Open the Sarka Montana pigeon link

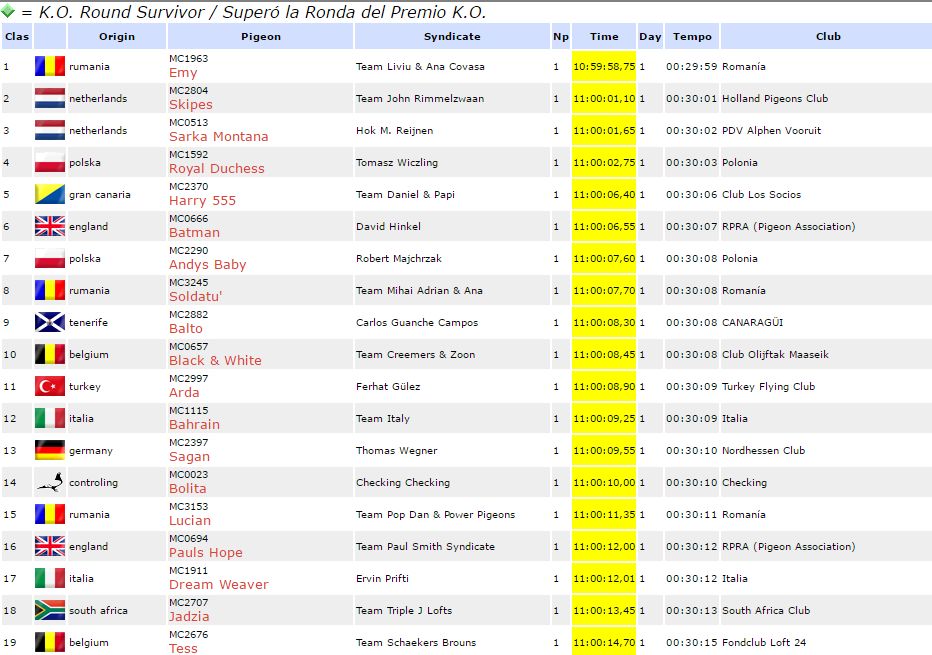click(219, 137)
